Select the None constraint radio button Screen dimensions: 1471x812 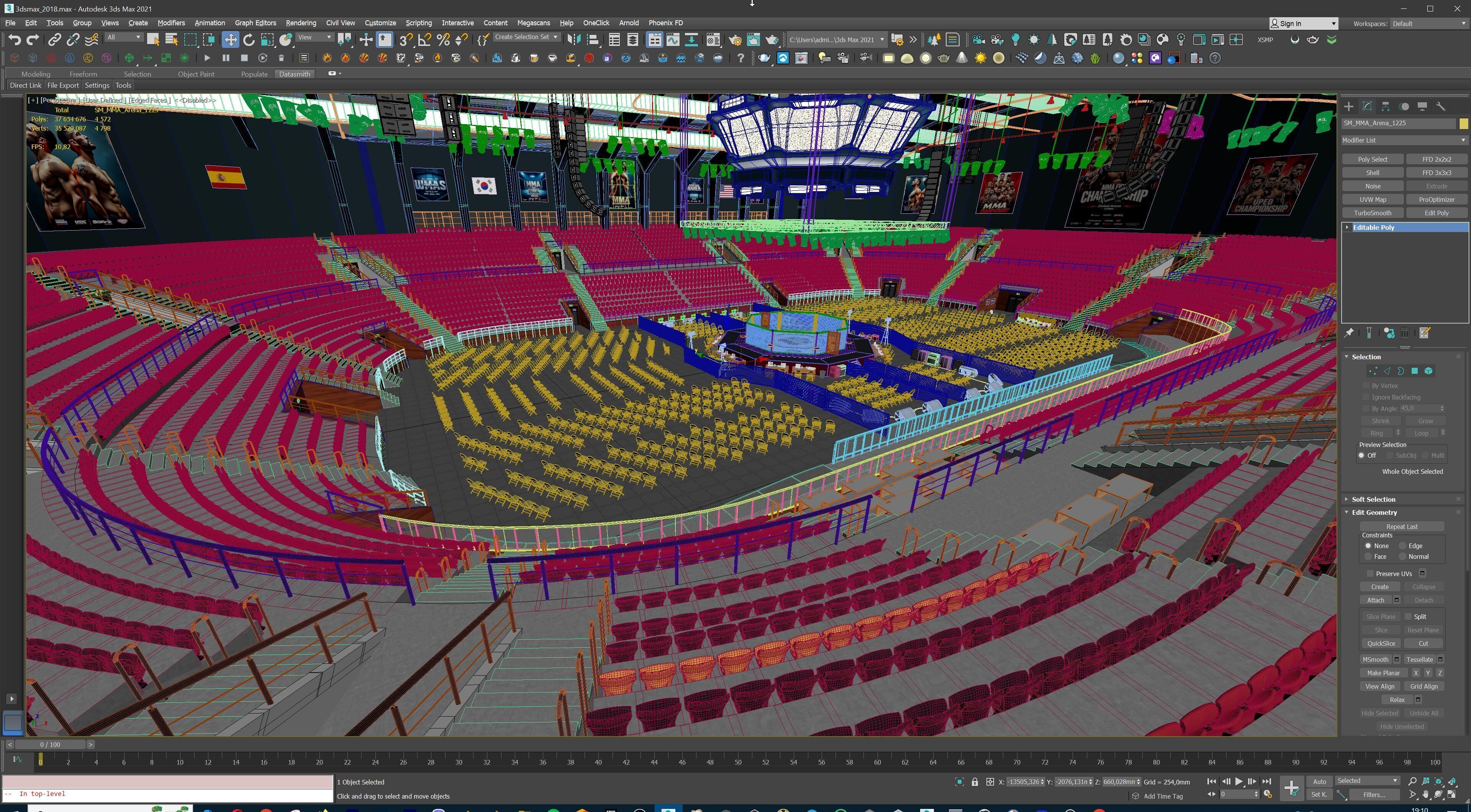click(1368, 546)
